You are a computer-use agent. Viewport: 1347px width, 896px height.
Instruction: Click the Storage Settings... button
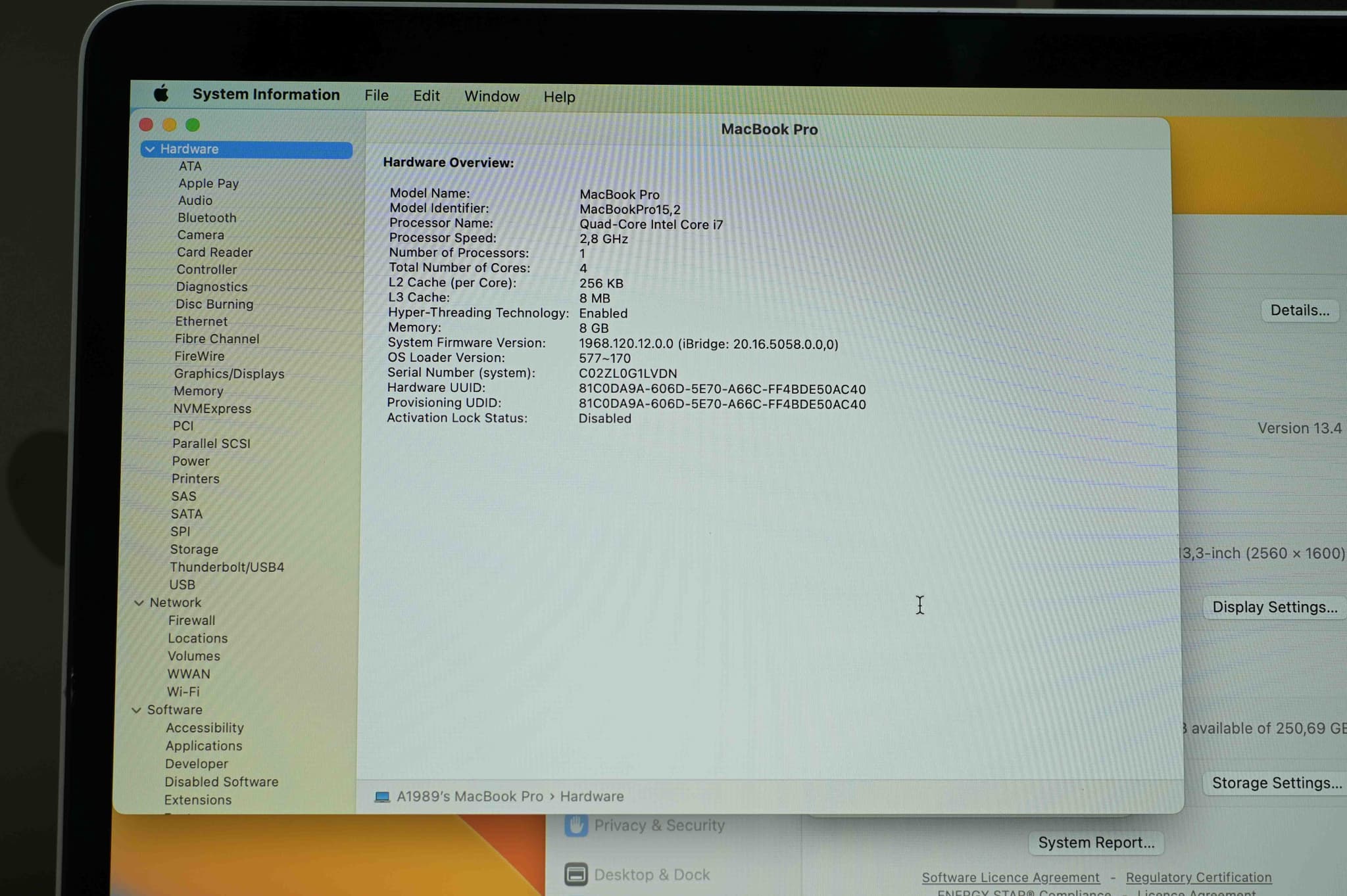point(1276,783)
